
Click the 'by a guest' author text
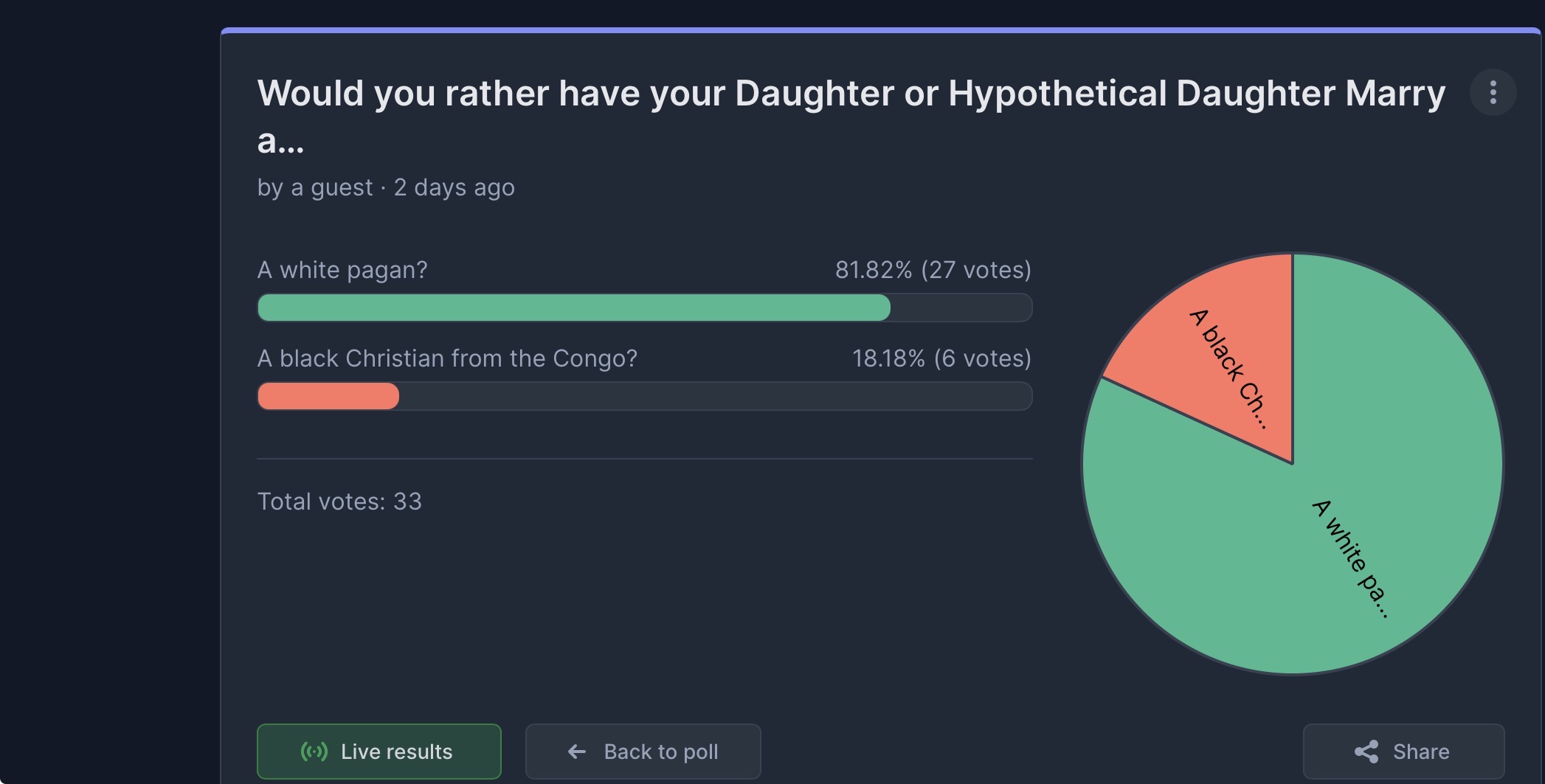coord(315,187)
